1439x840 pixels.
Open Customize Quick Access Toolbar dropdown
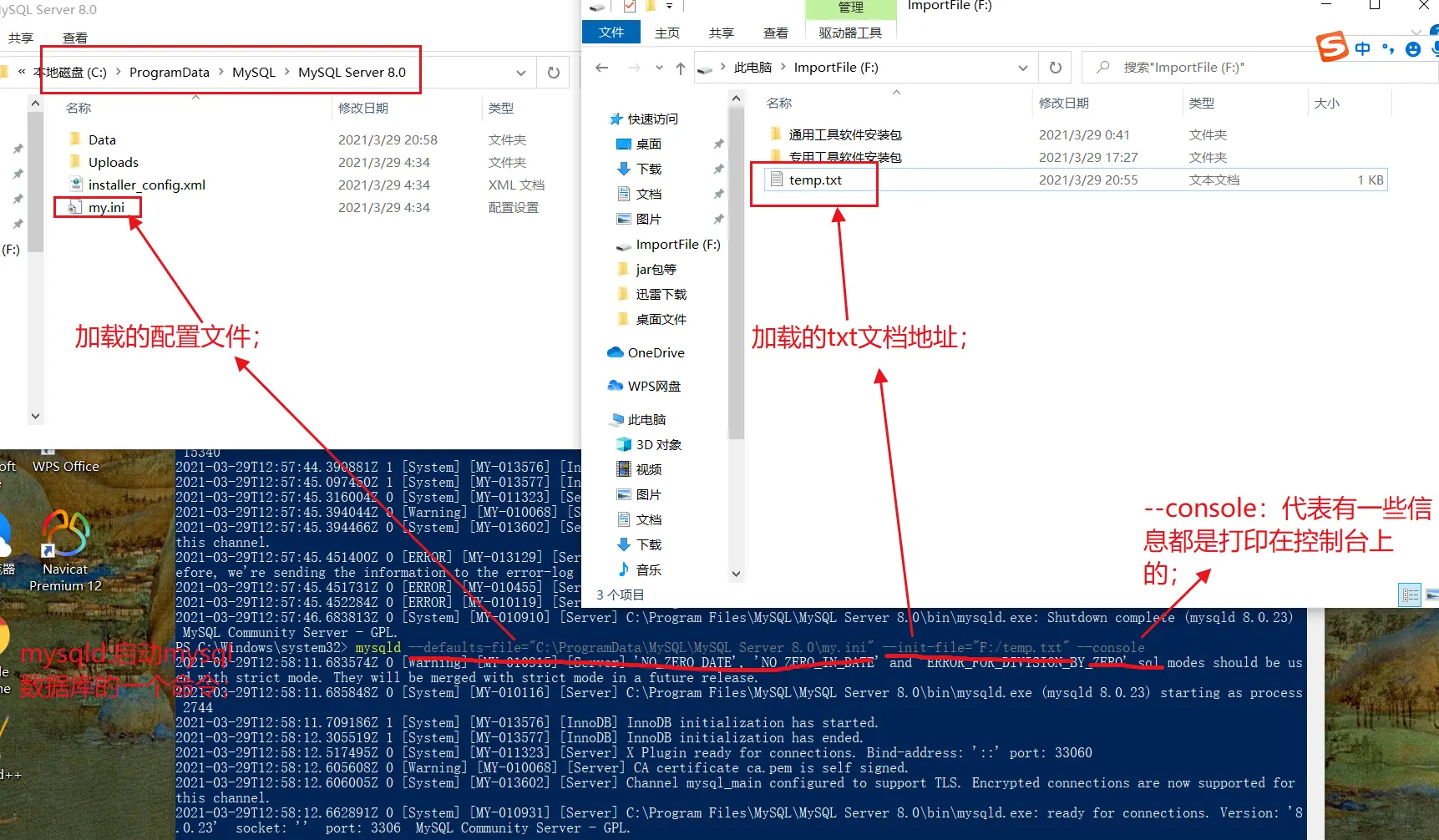coord(669,6)
